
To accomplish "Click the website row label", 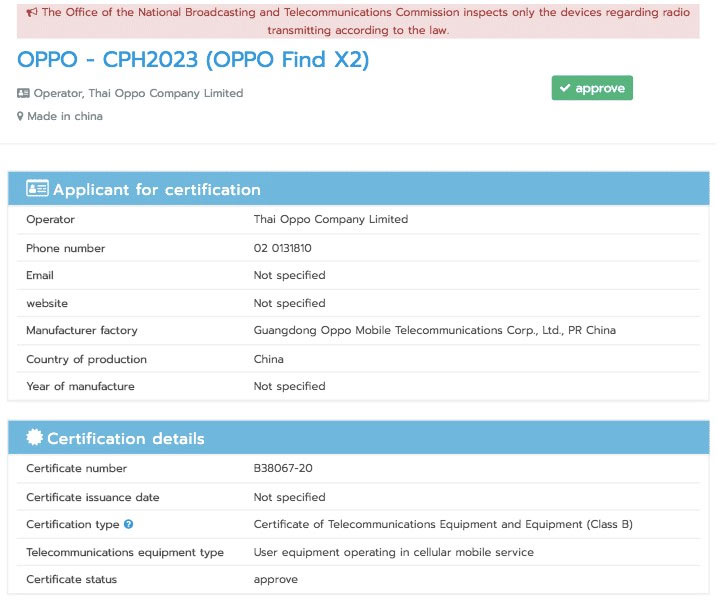I will point(47,303).
